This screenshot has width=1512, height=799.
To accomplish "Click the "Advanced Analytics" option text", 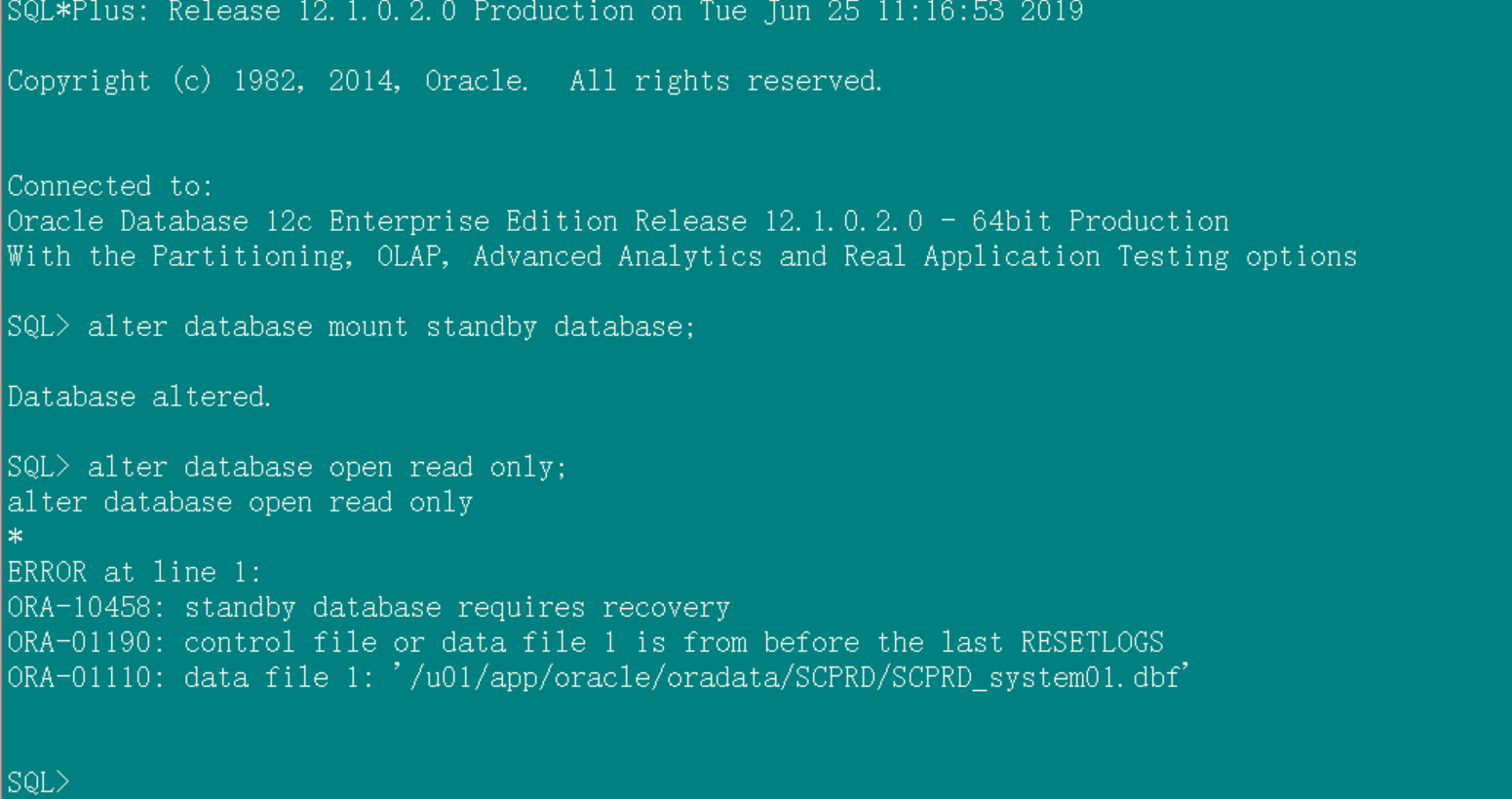I will point(617,256).
